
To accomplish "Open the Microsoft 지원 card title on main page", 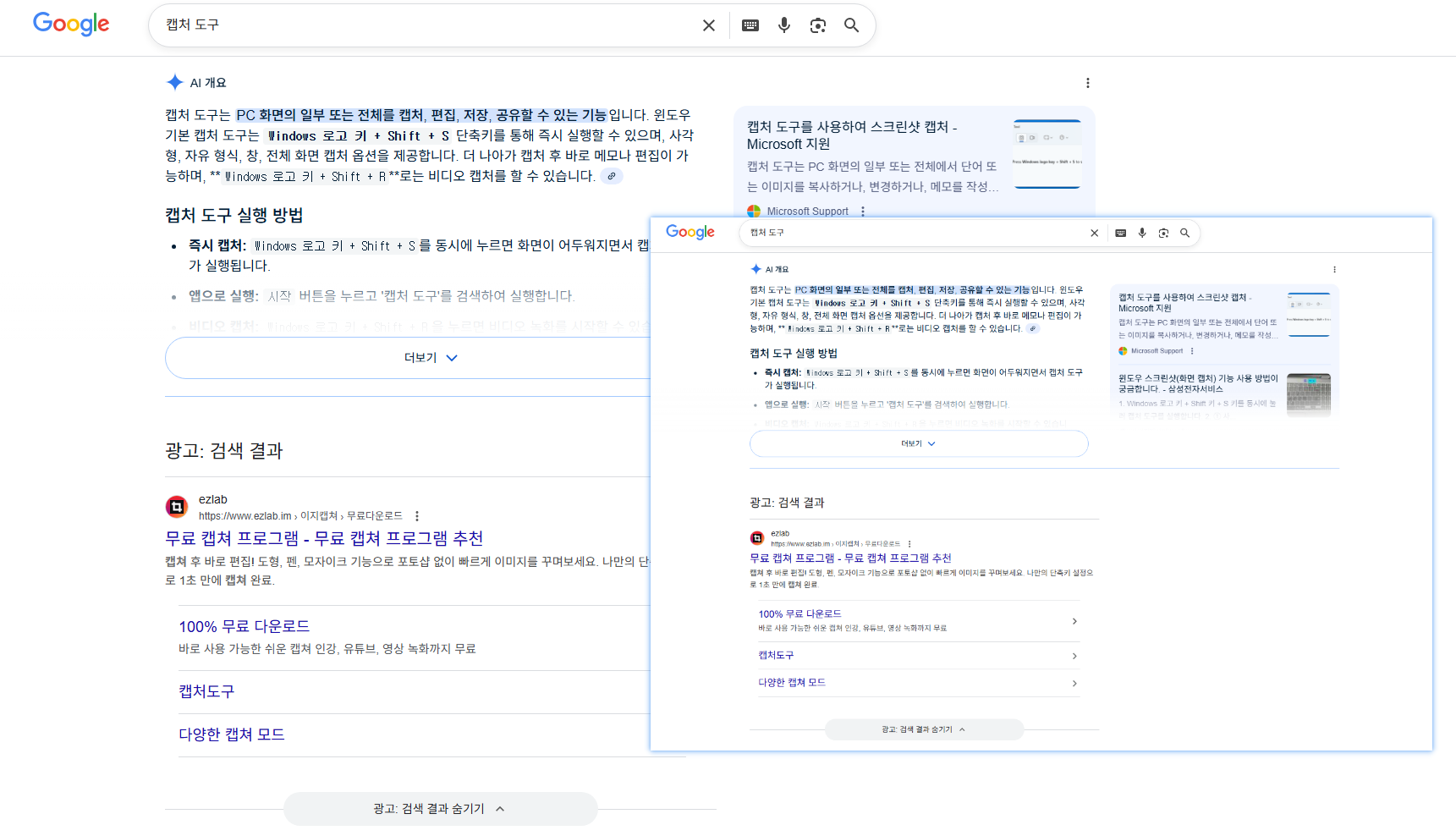I will [x=852, y=135].
